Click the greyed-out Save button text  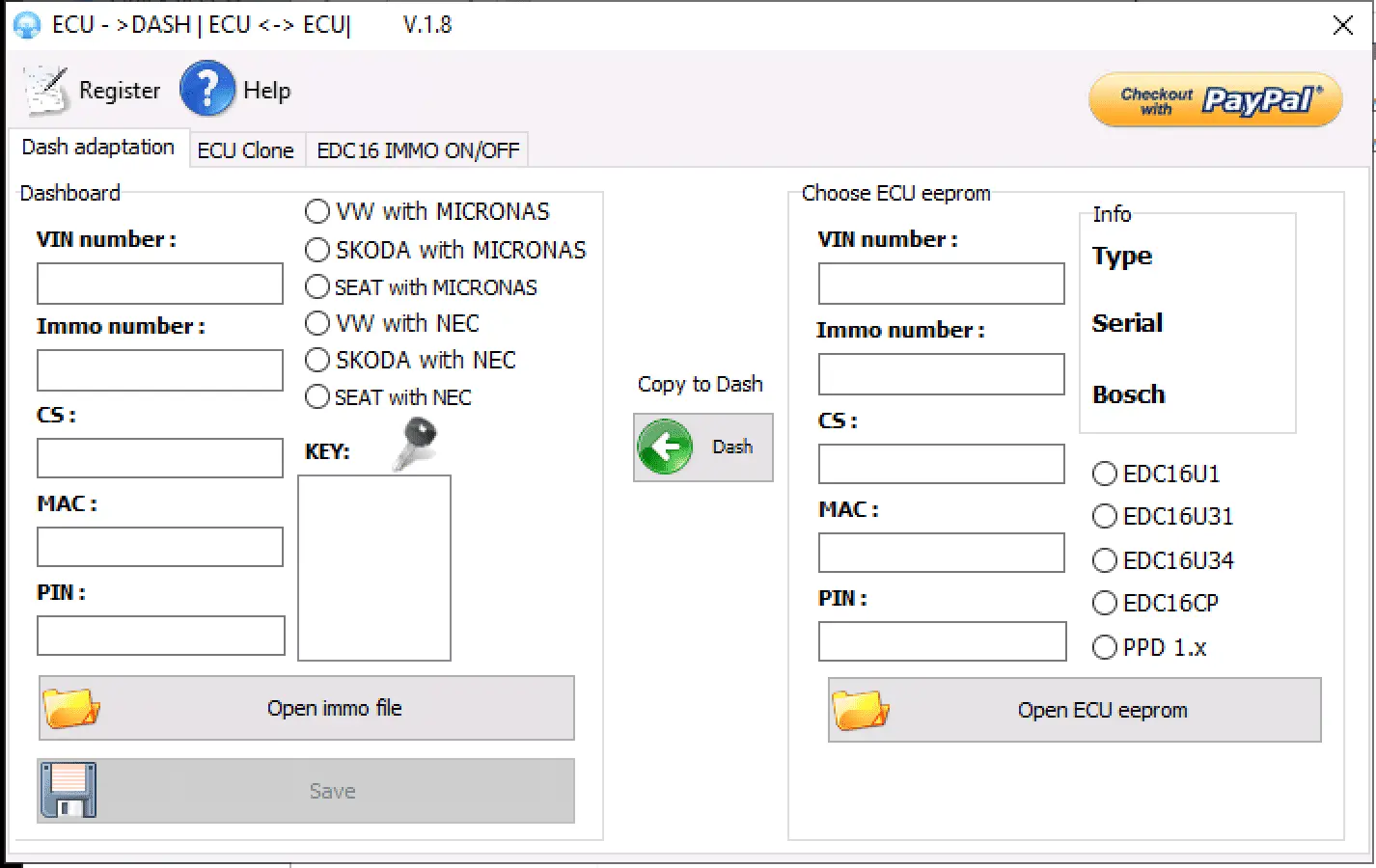click(333, 791)
